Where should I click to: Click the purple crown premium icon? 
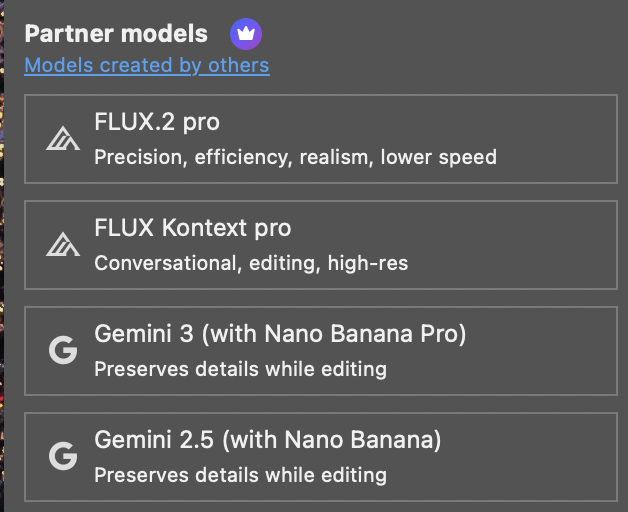(245, 34)
